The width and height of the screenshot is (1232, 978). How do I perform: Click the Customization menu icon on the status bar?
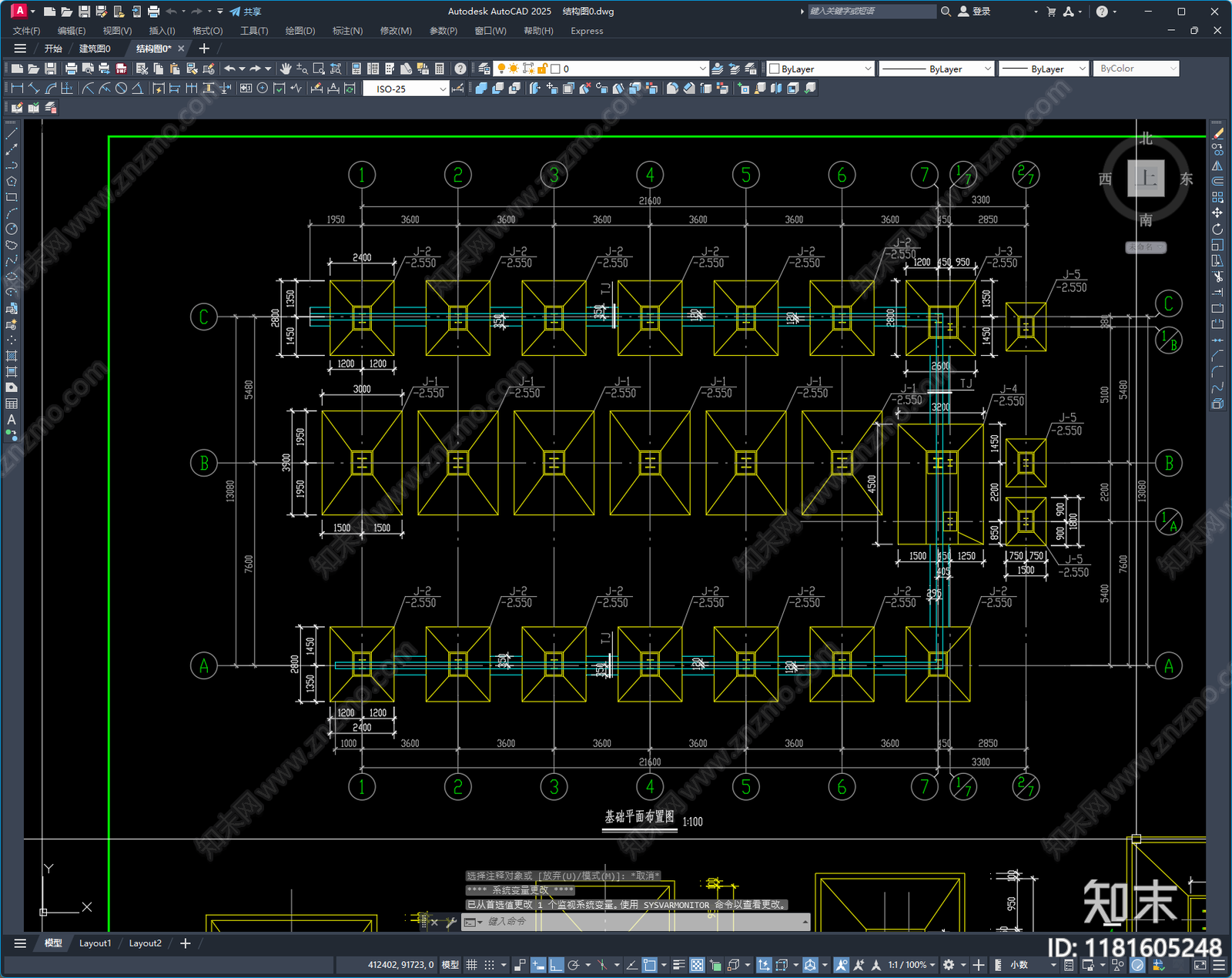point(1219,965)
